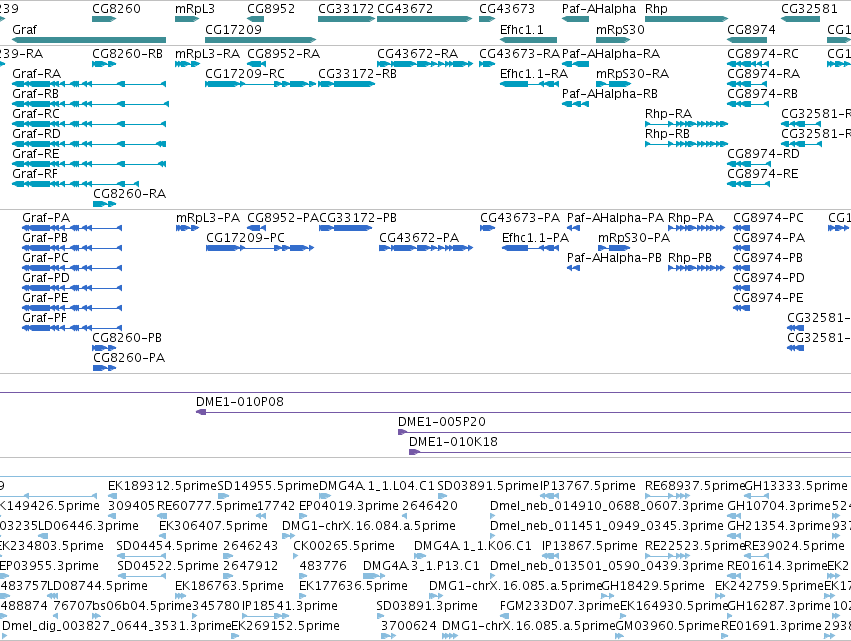This screenshot has height=641, width=851.
Task: Click transcript mRpL3-RA label
Action: point(207,53)
